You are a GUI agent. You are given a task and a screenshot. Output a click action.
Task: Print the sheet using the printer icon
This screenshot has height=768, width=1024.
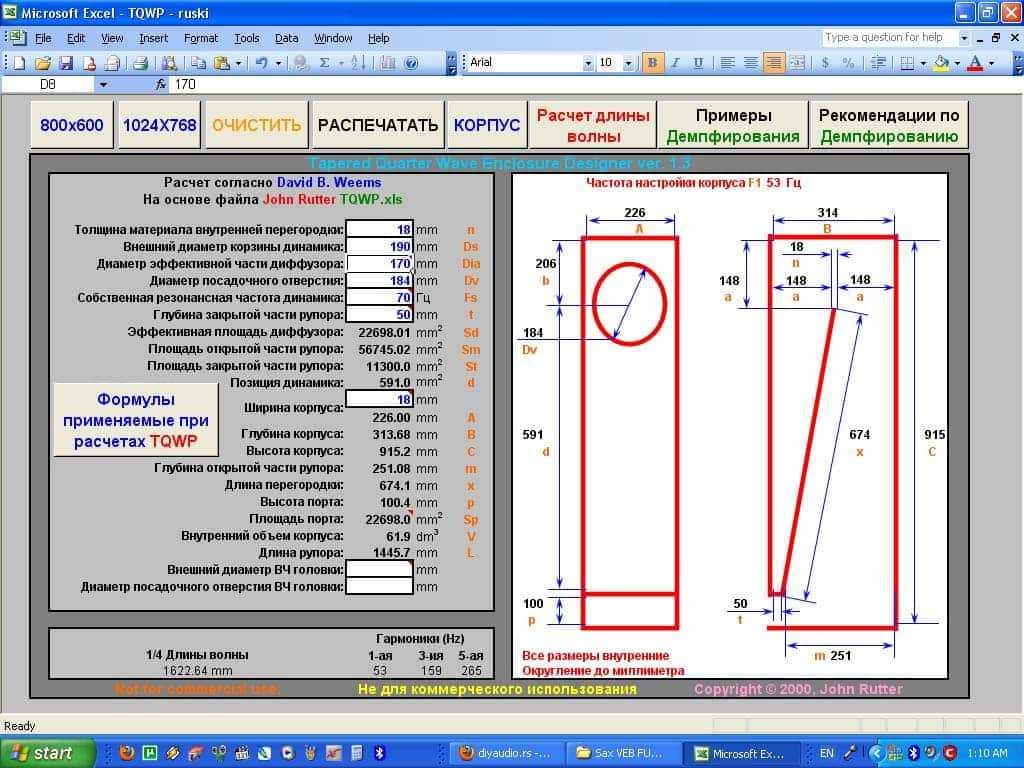pyautogui.click(x=140, y=63)
